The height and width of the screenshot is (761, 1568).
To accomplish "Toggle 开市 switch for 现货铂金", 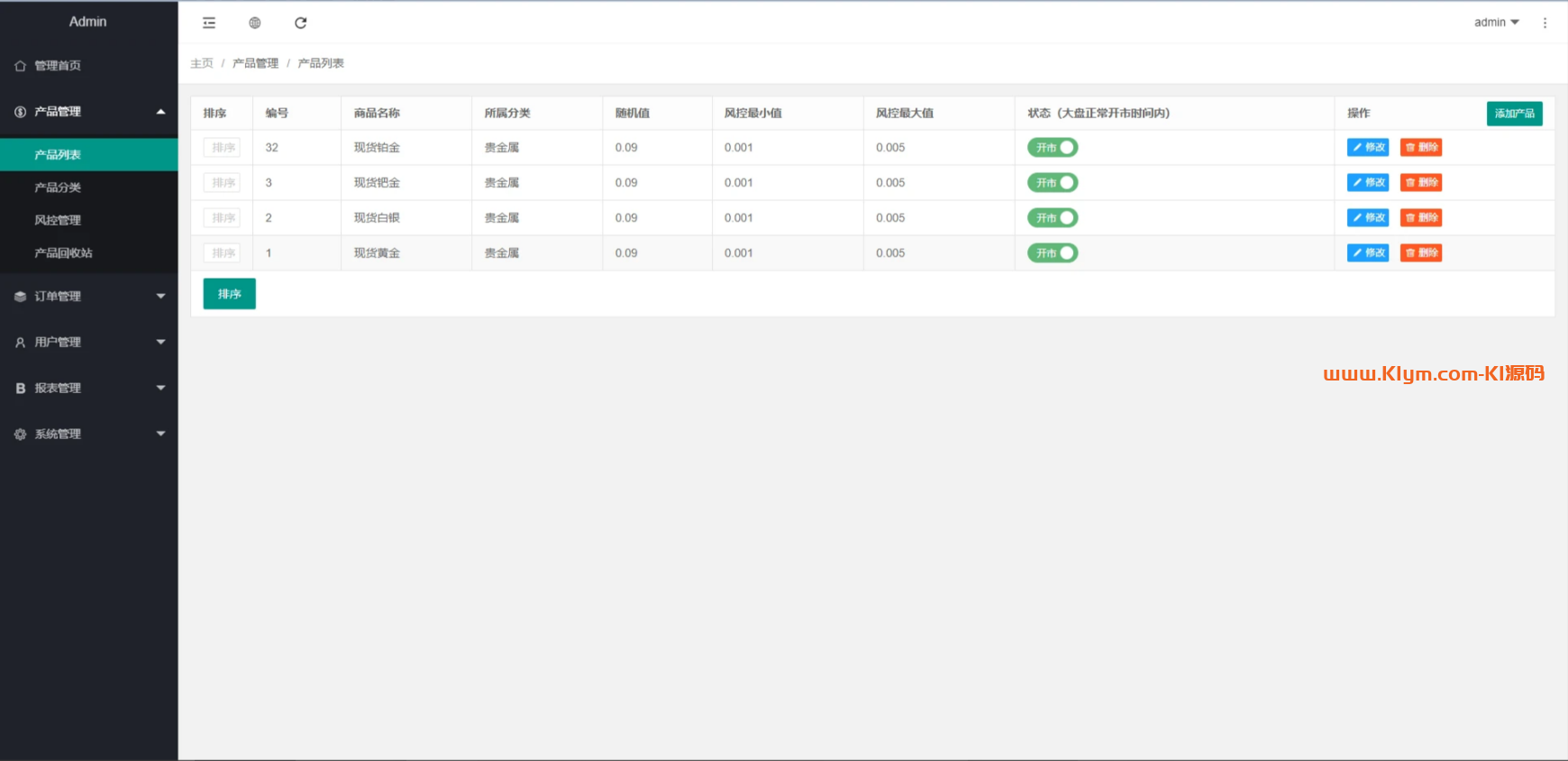I will point(1053,147).
